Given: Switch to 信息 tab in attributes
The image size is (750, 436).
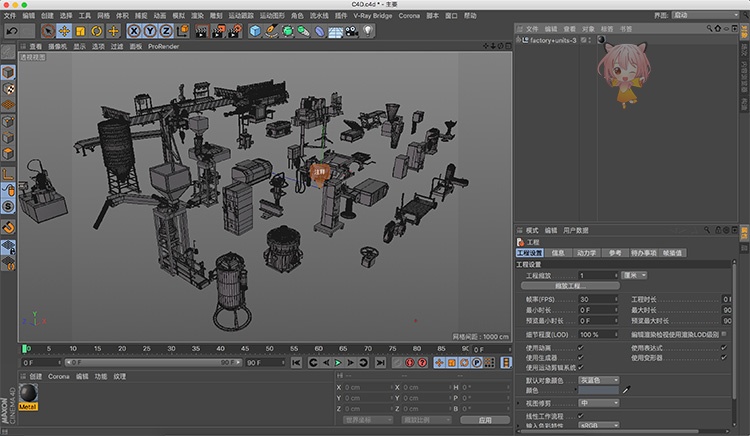Looking at the screenshot, I should (558, 253).
